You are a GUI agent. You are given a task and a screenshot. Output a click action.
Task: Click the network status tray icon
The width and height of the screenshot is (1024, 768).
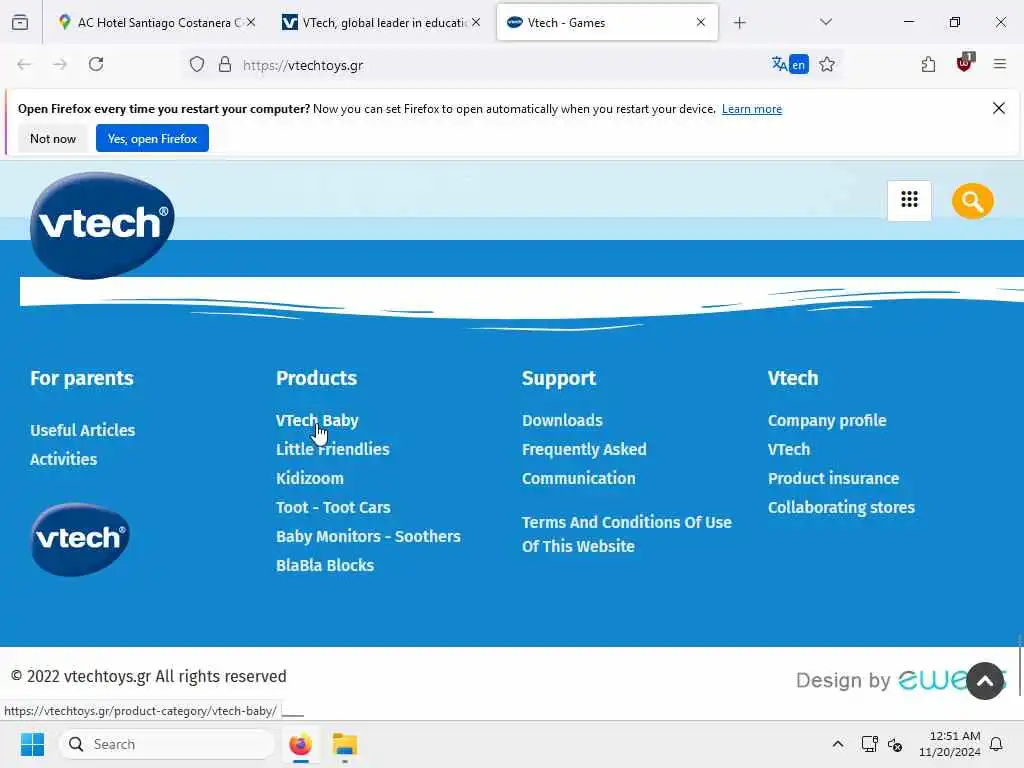[869, 744]
